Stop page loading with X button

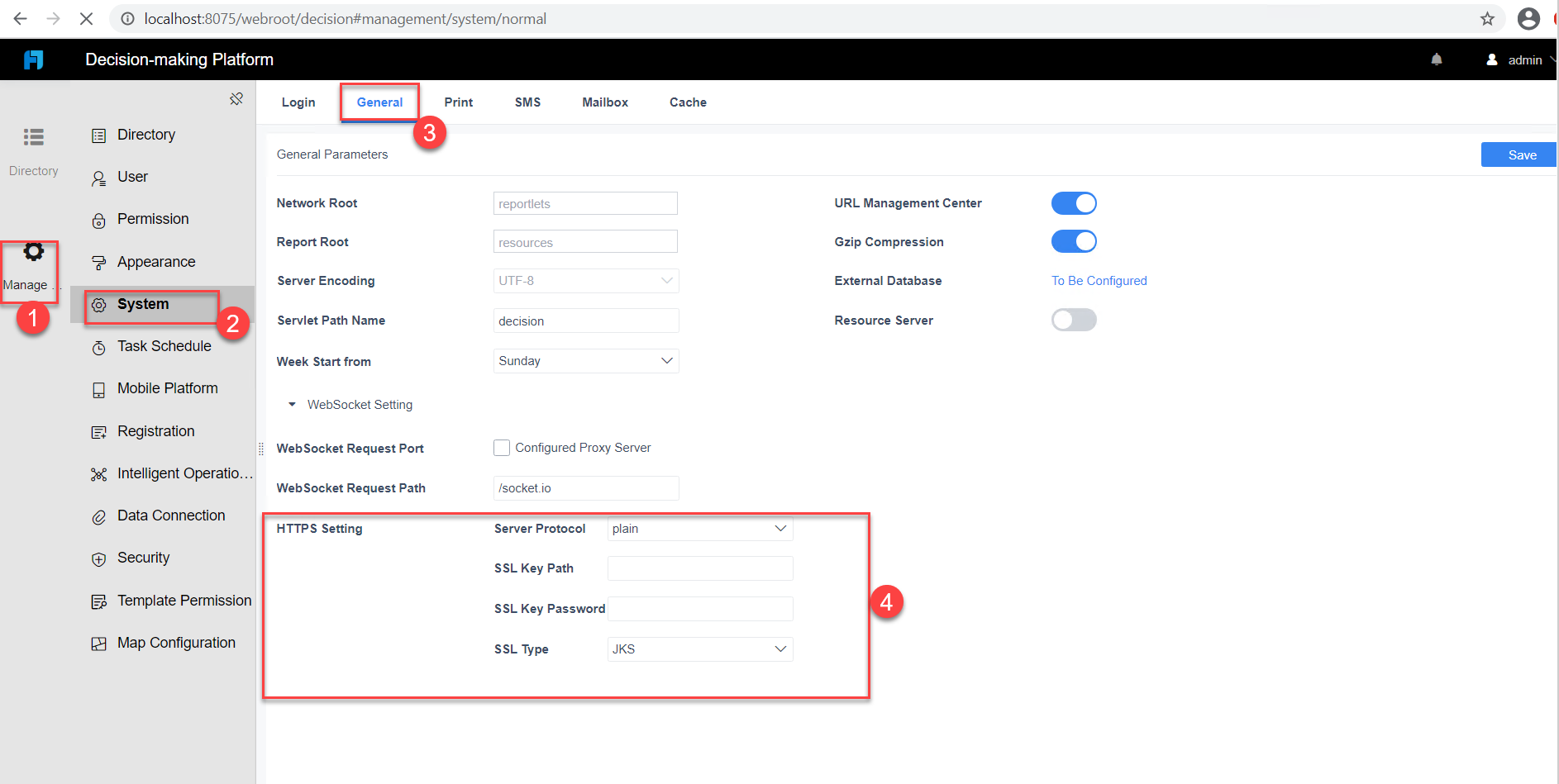click(x=86, y=18)
